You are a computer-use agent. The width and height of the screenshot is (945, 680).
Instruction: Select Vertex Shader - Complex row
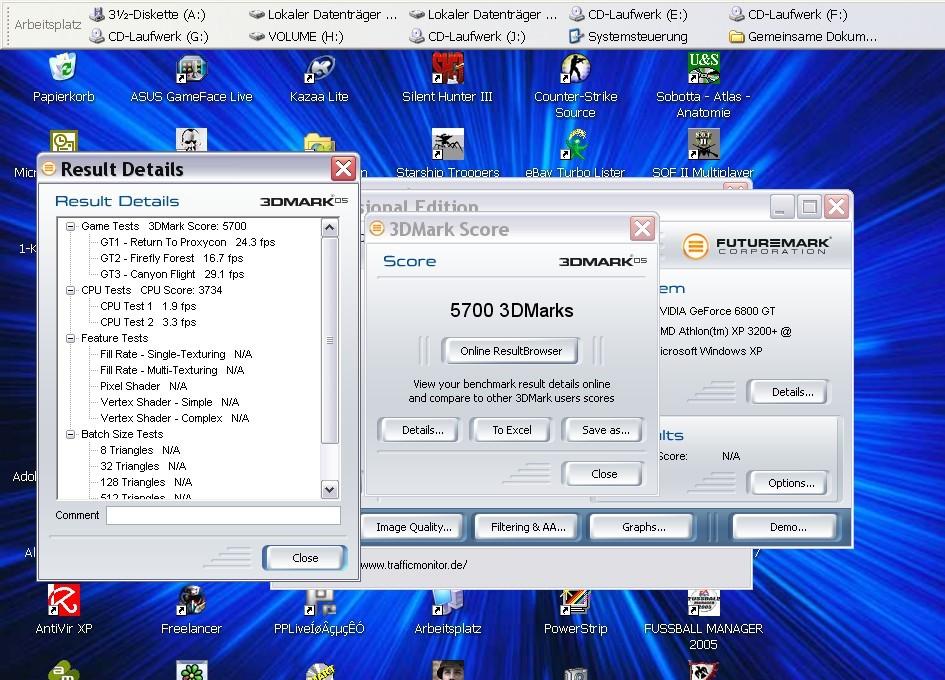tap(174, 418)
